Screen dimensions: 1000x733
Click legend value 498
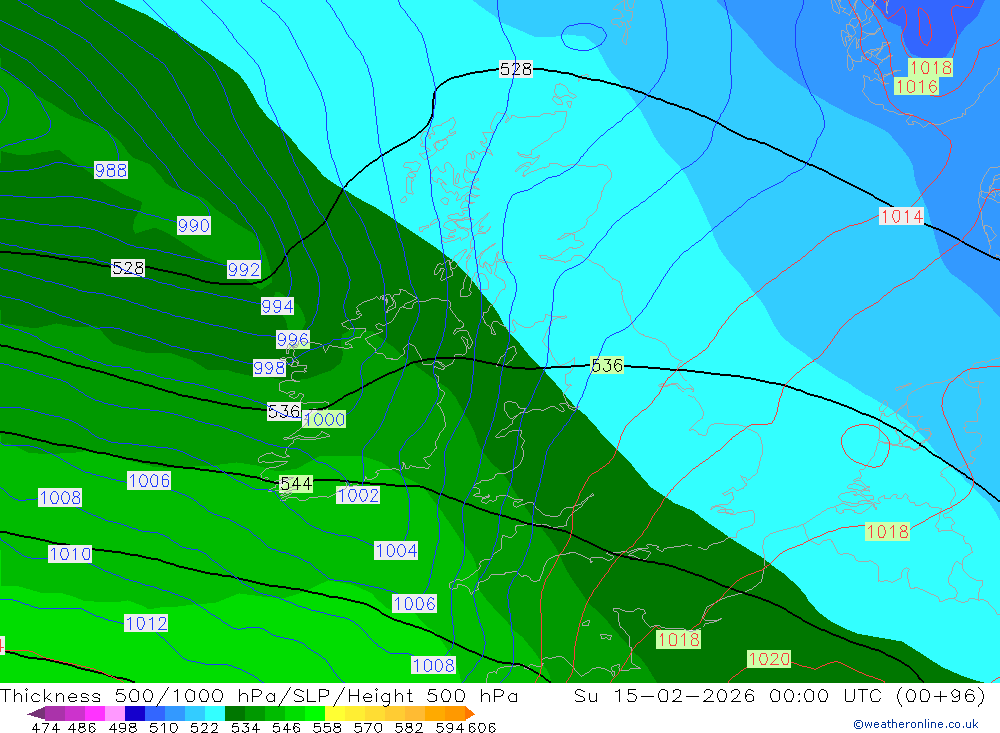tap(123, 727)
